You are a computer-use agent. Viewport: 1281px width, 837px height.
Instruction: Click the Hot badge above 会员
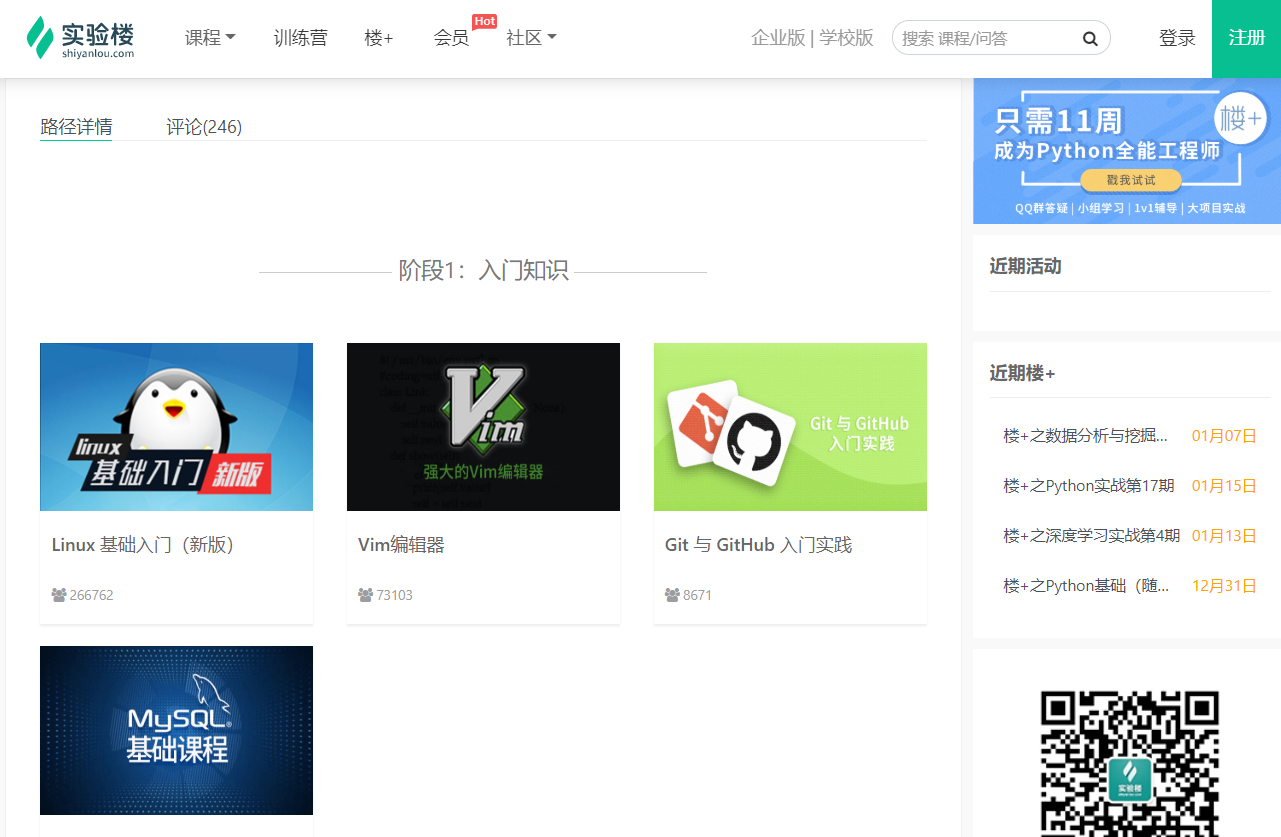(484, 21)
